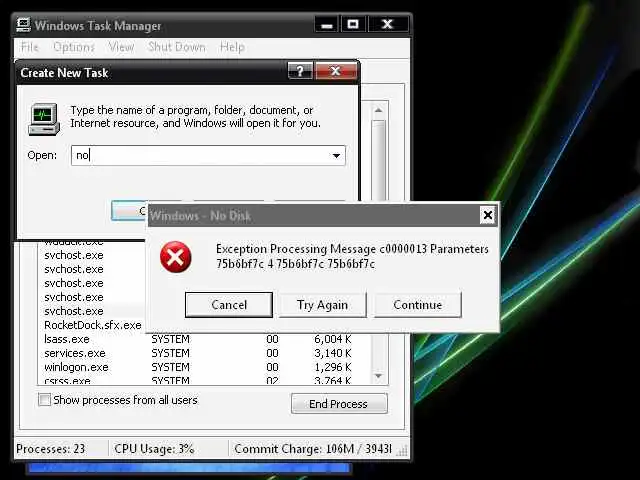Screen dimensions: 640x480
Task: Click the process list scroll up arrow
Action: pyautogui.click(x=379, y=110)
